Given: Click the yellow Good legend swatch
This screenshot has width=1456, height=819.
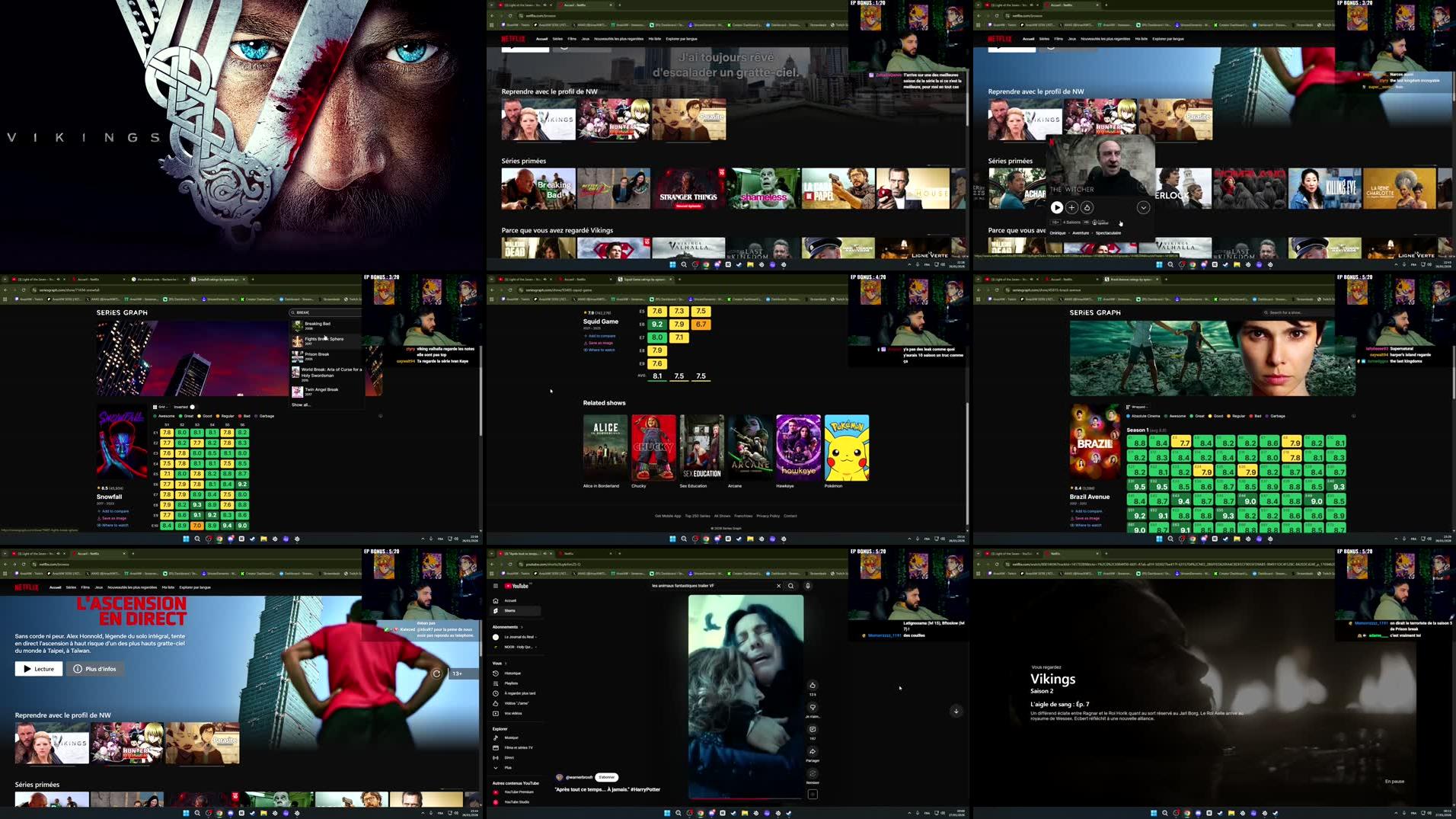Looking at the screenshot, I should 199,416.
